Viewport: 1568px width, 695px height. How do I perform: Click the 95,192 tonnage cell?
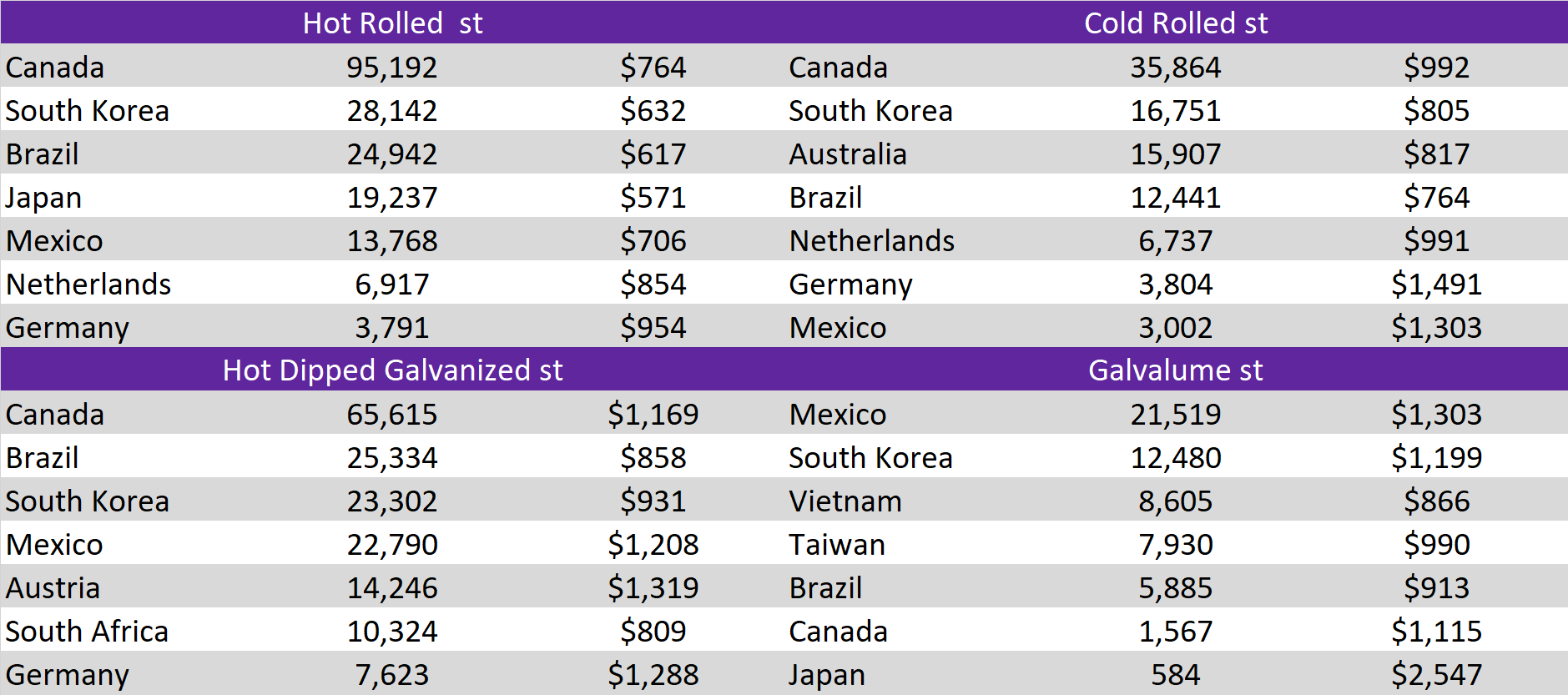392,67
